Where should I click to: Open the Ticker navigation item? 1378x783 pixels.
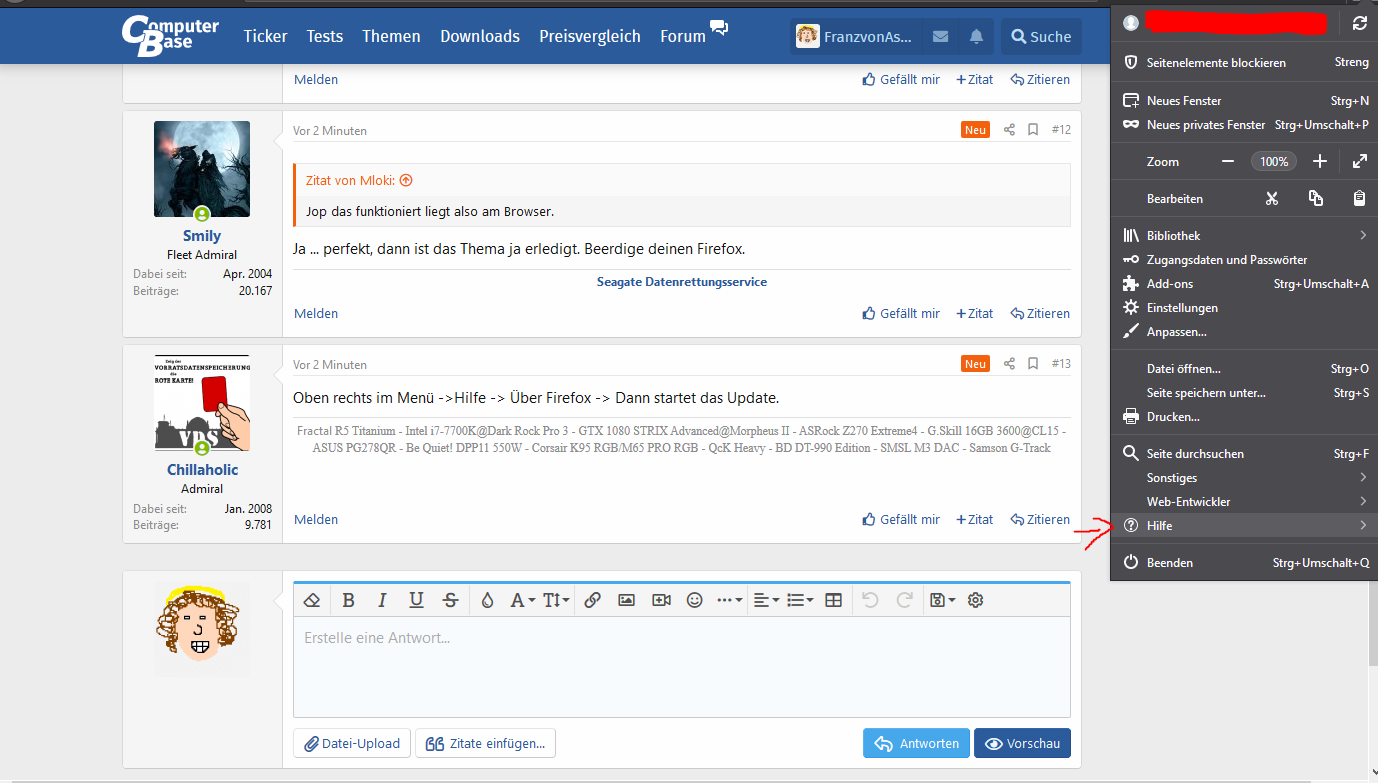[265, 36]
